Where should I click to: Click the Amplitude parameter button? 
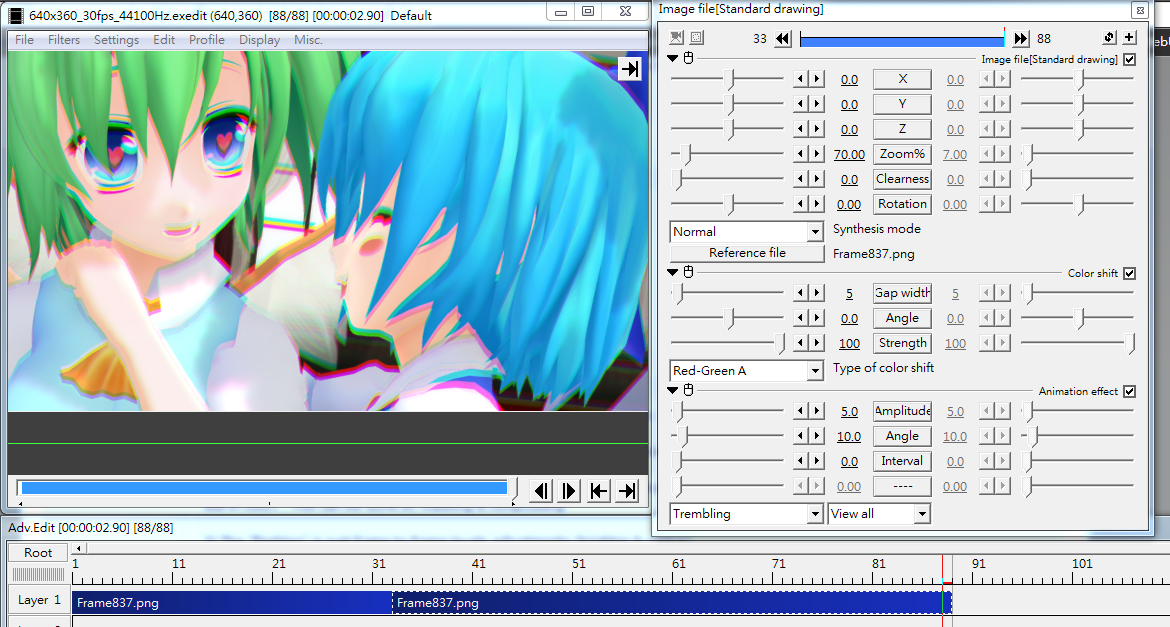point(902,411)
